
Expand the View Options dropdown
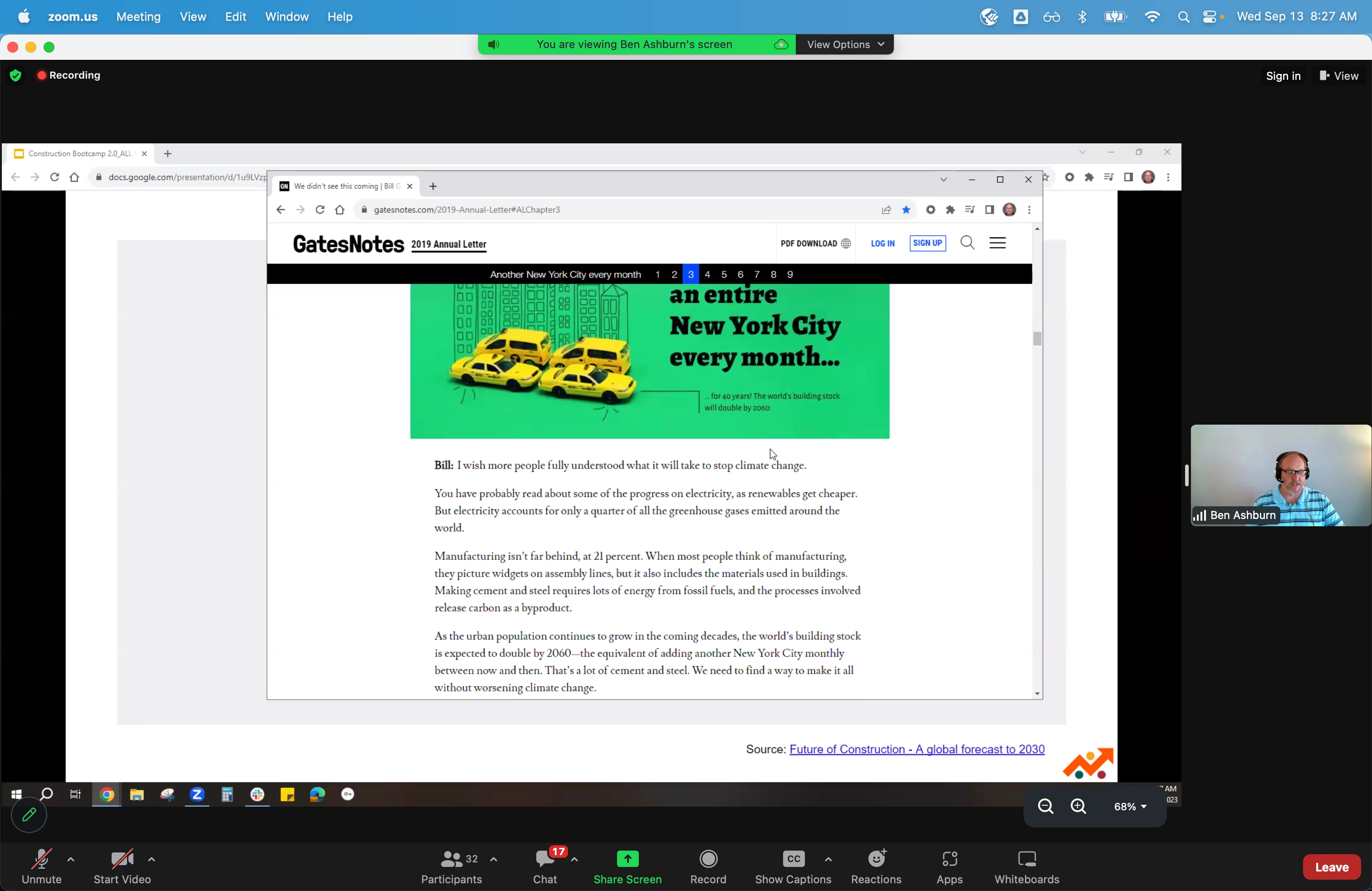(x=844, y=44)
